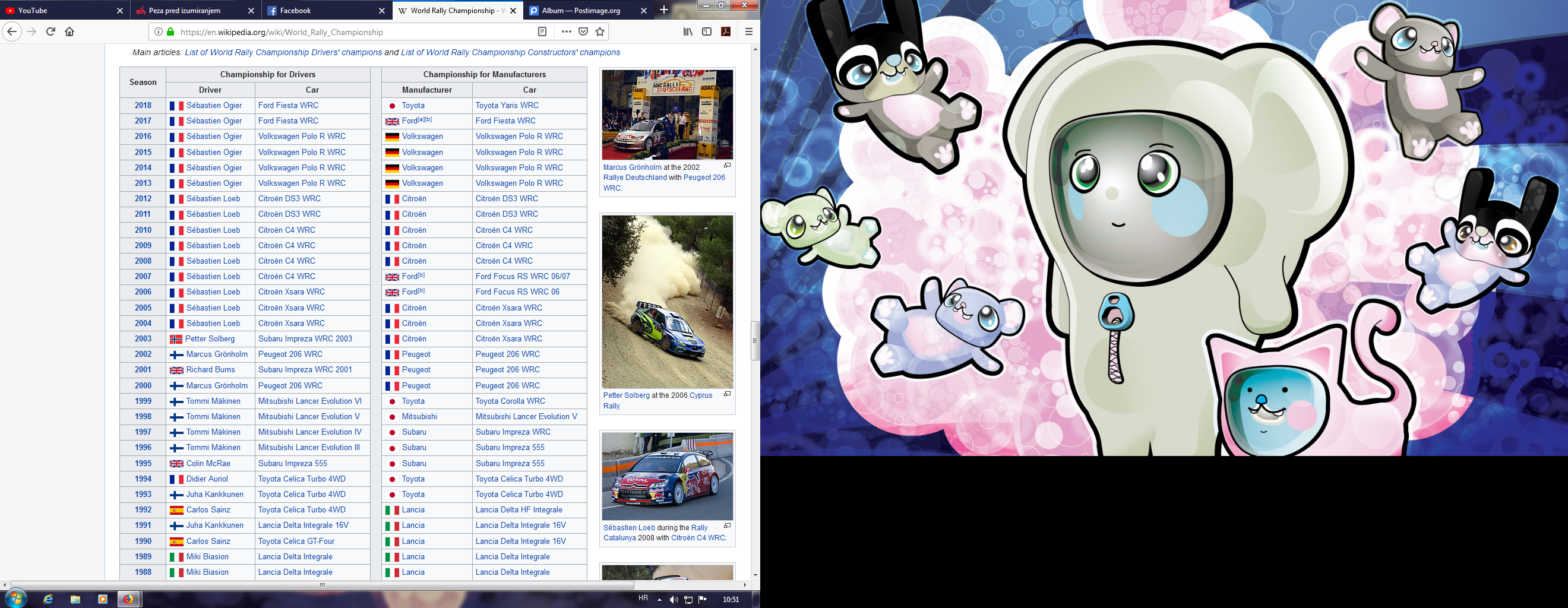Go back to the previous page
The image size is (1568, 608).
[x=12, y=31]
